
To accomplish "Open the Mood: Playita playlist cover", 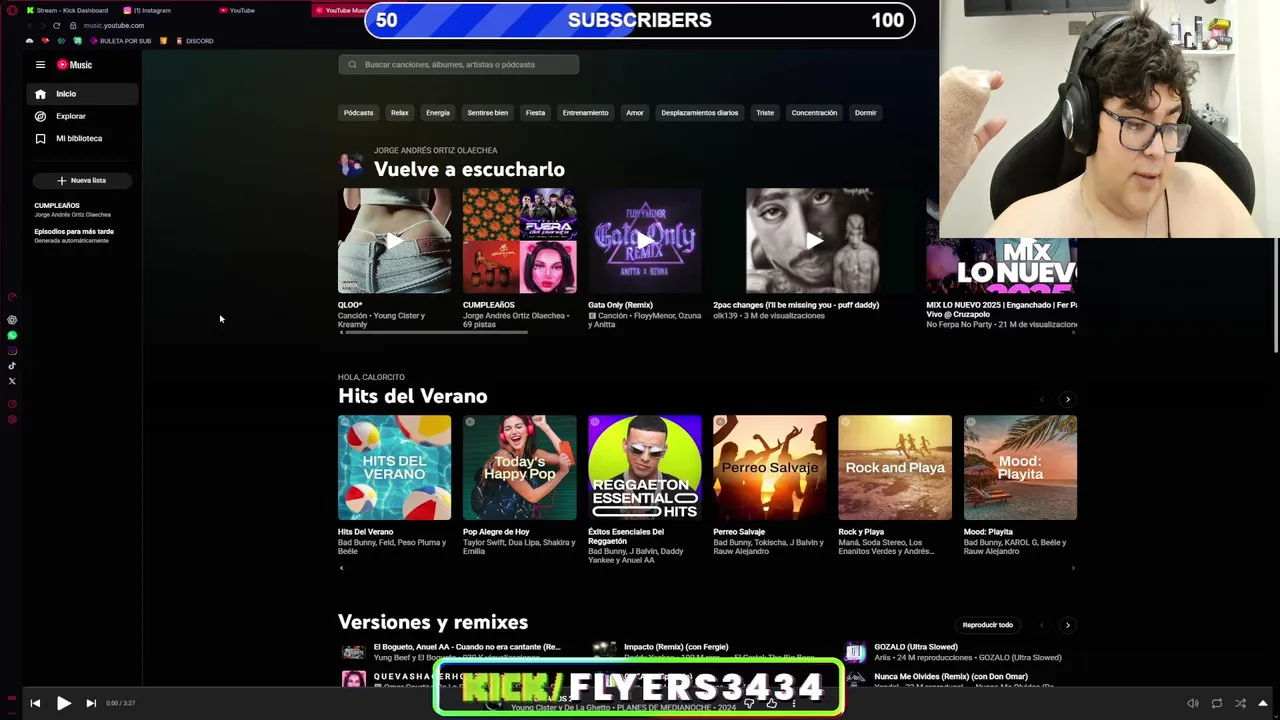I will pos(1020,468).
